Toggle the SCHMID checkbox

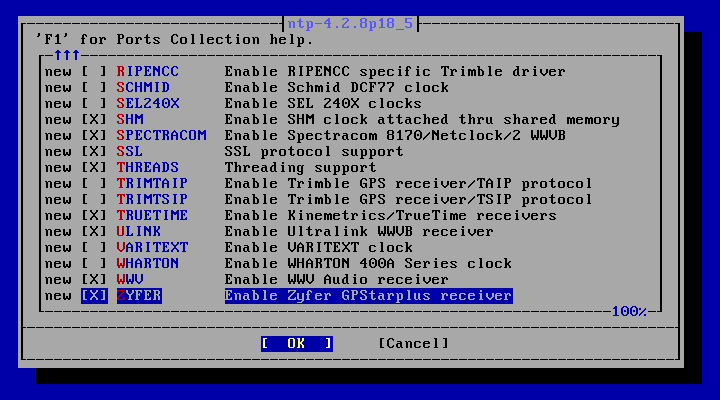(x=94, y=88)
